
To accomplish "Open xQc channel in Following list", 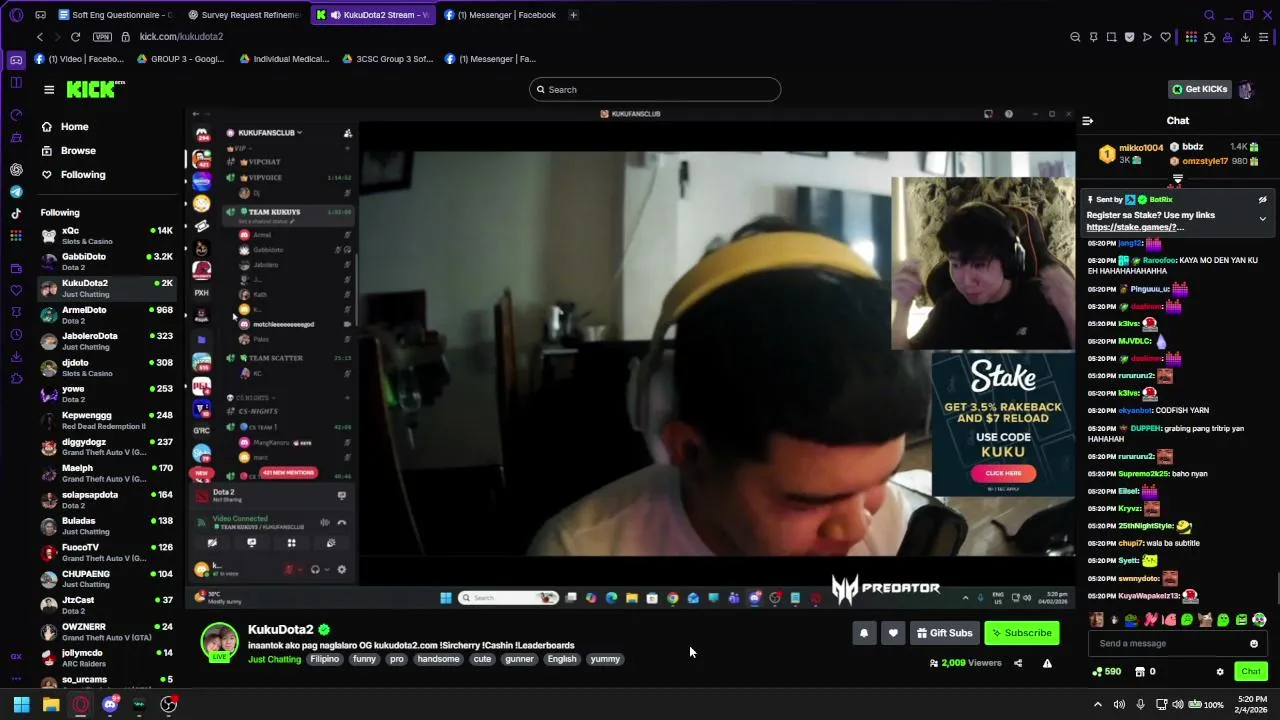I will coord(106,236).
